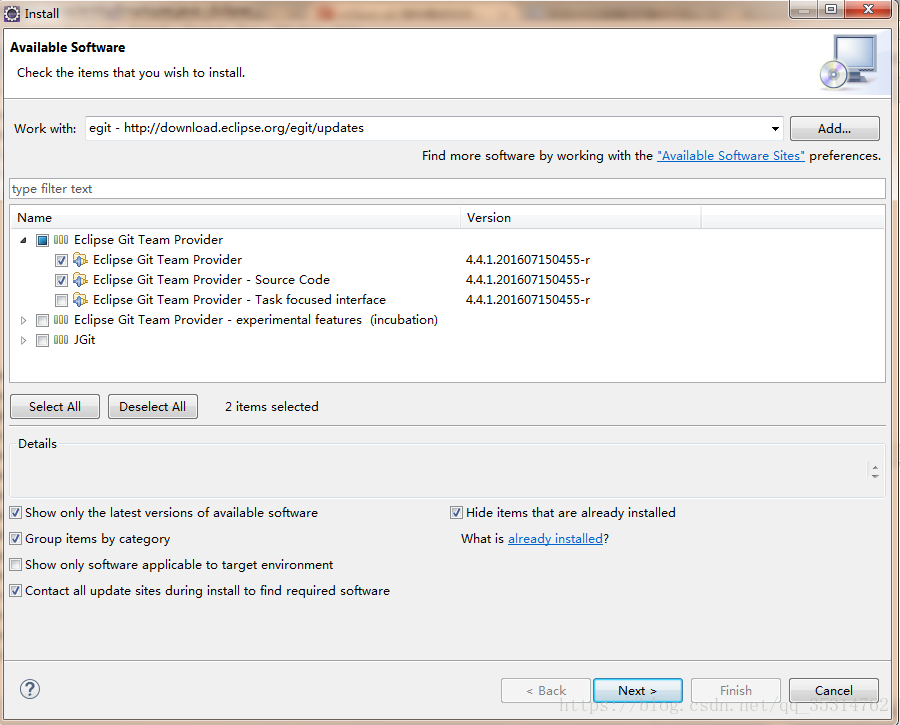The height and width of the screenshot is (725, 900).
Task: Select the JGit row label
Action: 84,340
